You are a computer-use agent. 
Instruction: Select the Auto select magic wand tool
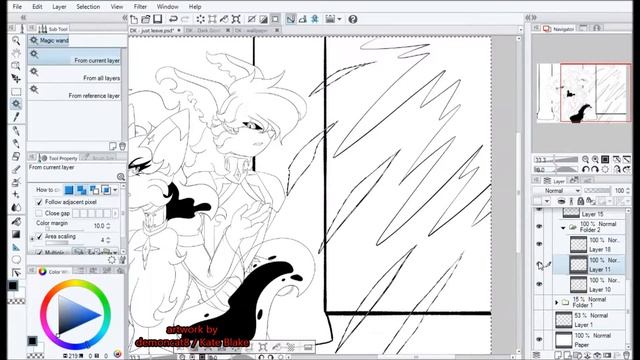pos(16,104)
